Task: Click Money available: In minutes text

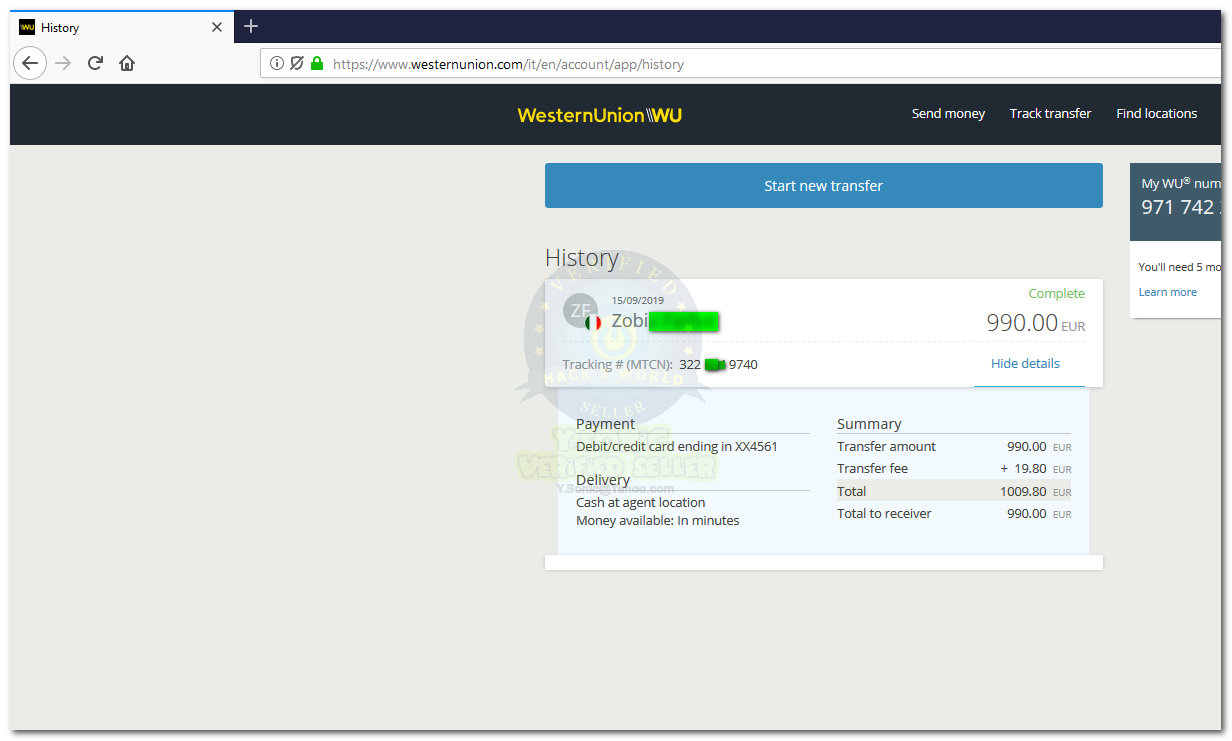Action: click(x=657, y=521)
